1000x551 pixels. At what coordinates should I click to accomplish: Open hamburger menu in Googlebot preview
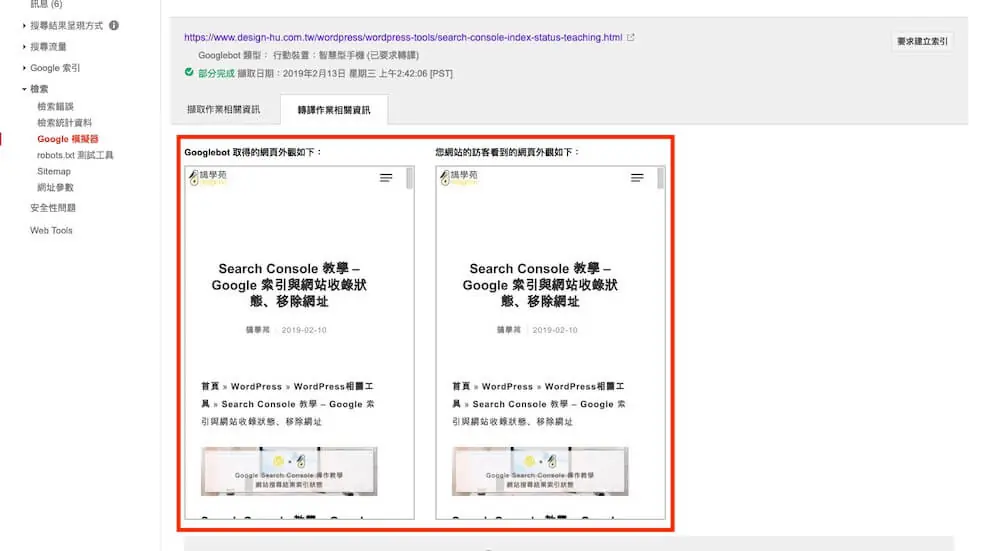coord(386,178)
